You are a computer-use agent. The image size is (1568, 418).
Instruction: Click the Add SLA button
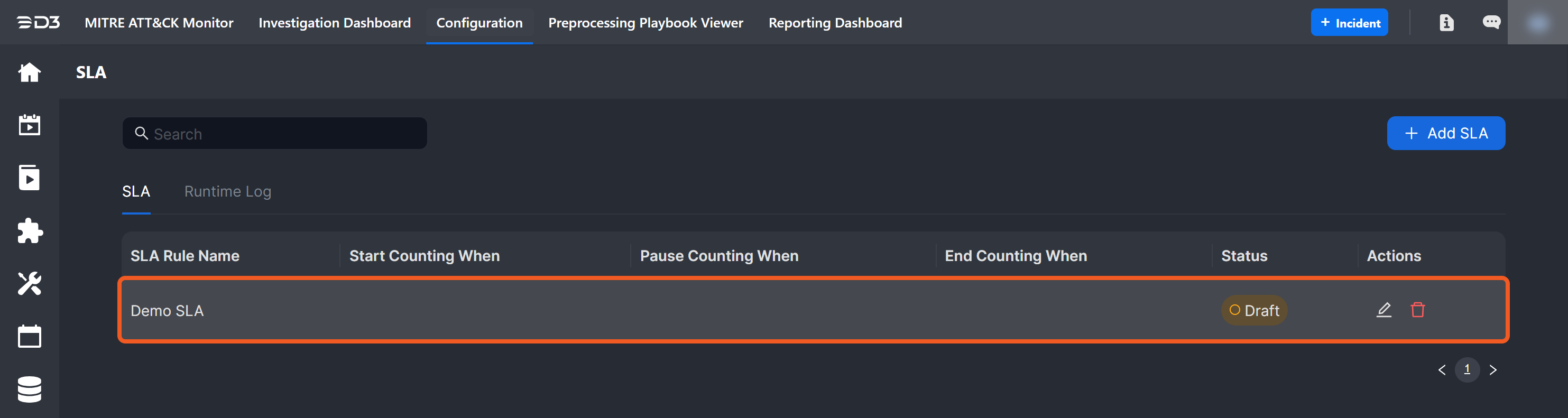pyautogui.click(x=1446, y=133)
